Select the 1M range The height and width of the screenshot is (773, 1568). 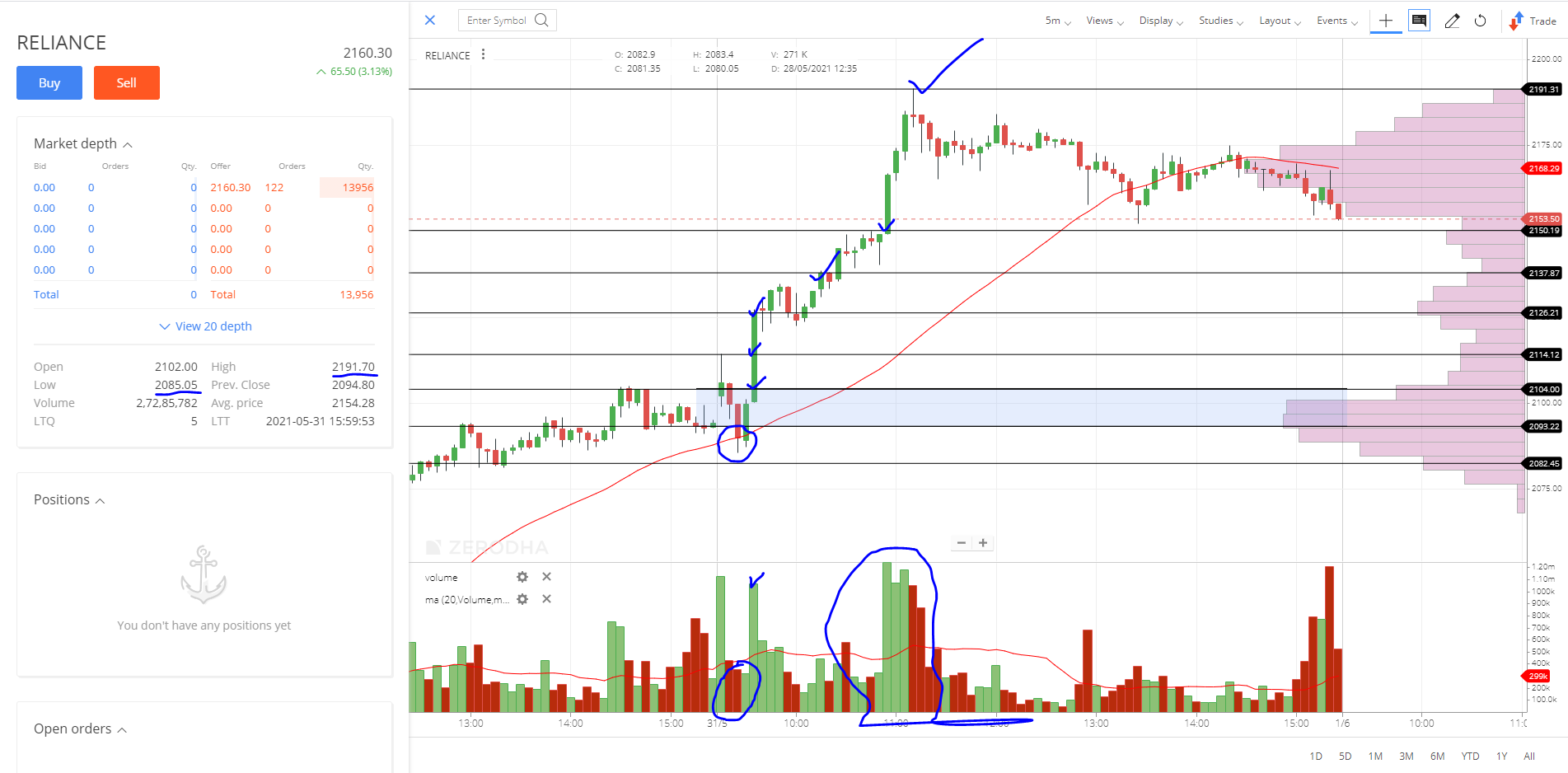click(1375, 756)
